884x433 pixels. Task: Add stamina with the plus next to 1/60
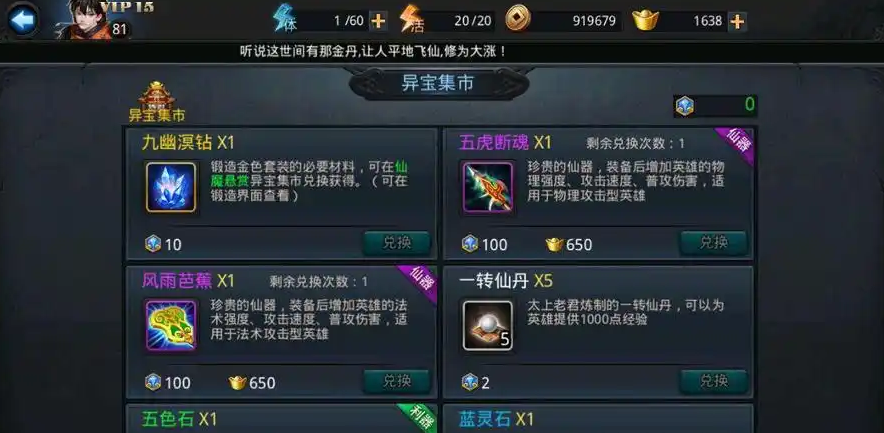(378, 21)
